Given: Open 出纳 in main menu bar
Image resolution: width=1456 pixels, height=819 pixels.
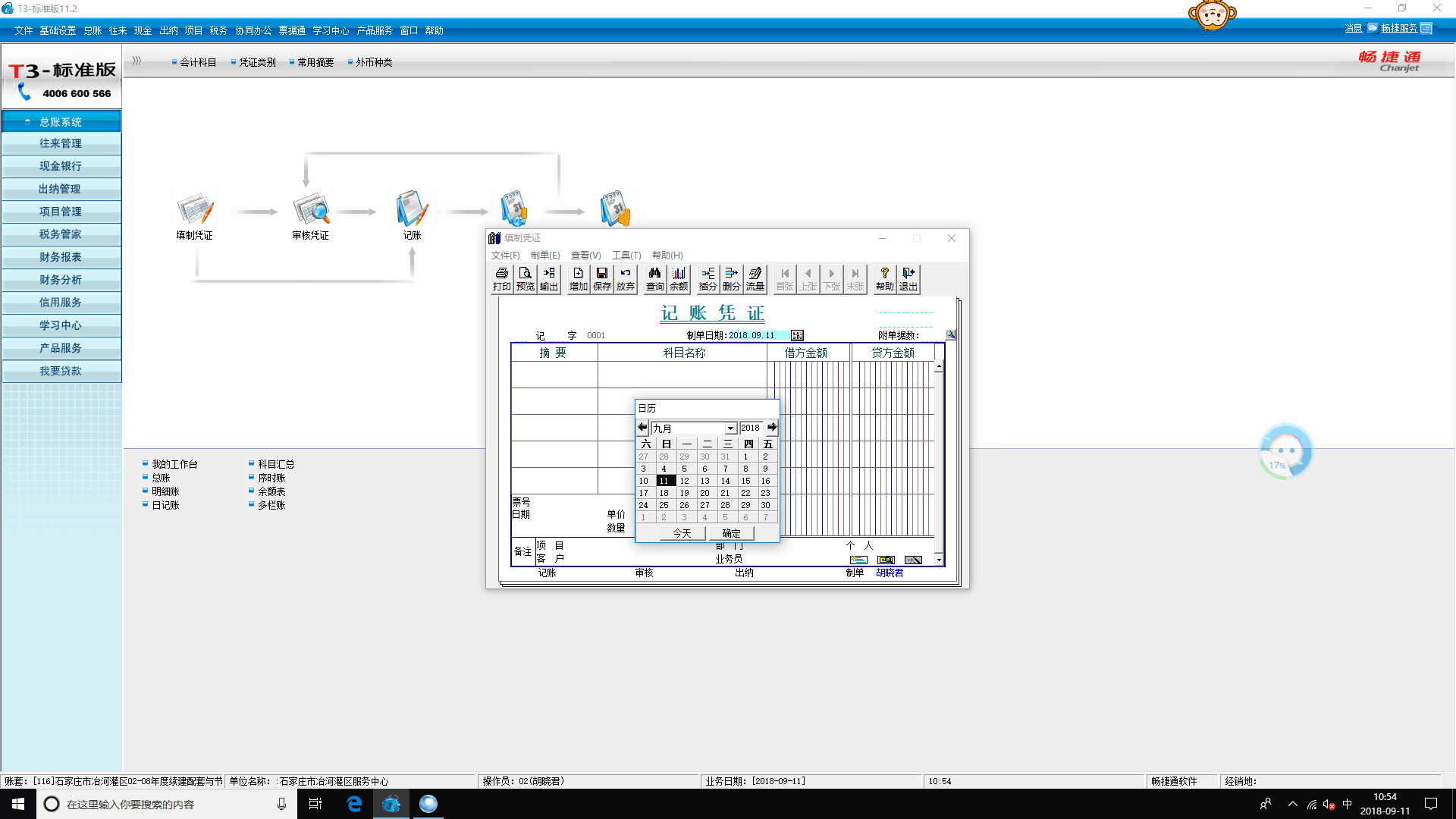Looking at the screenshot, I should tap(168, 30).
